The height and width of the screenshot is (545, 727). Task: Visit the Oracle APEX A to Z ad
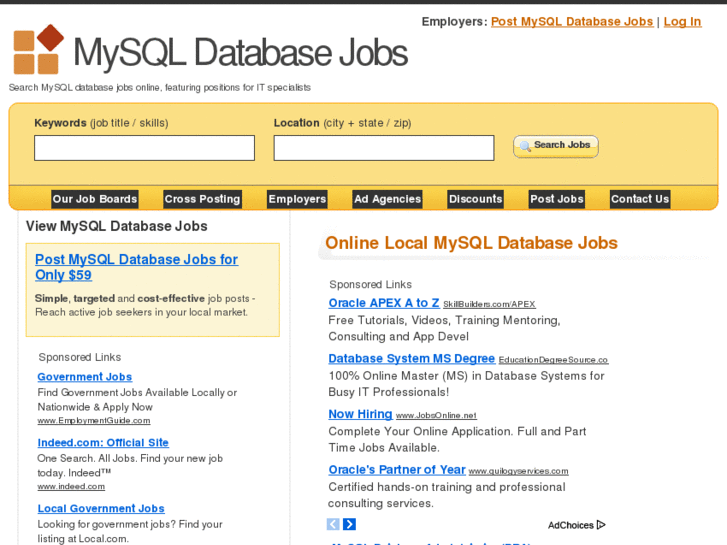(x=384, y=303)
